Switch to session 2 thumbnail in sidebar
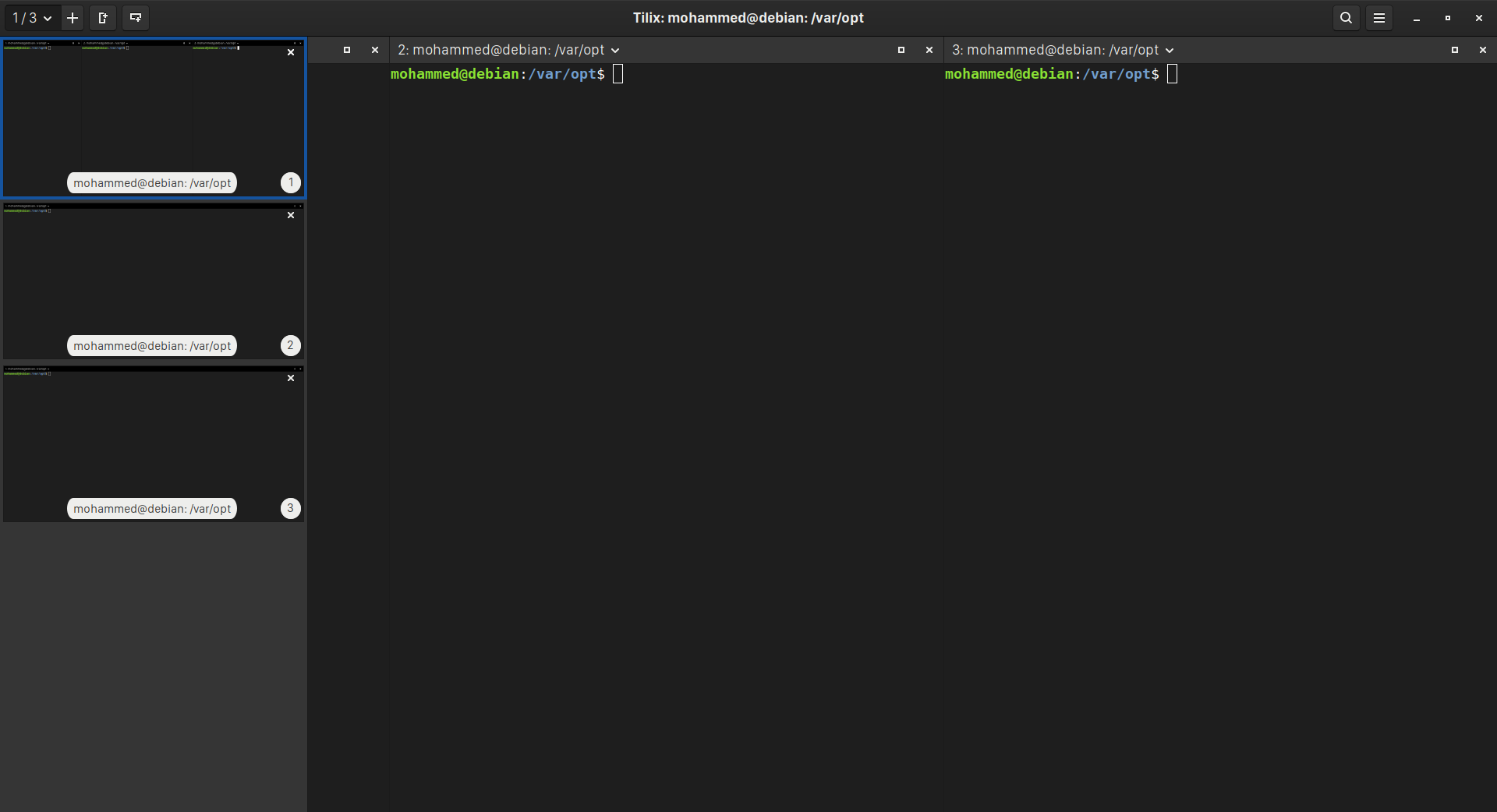The height and width of the screenshot is (812, 1497). (153, 281)
